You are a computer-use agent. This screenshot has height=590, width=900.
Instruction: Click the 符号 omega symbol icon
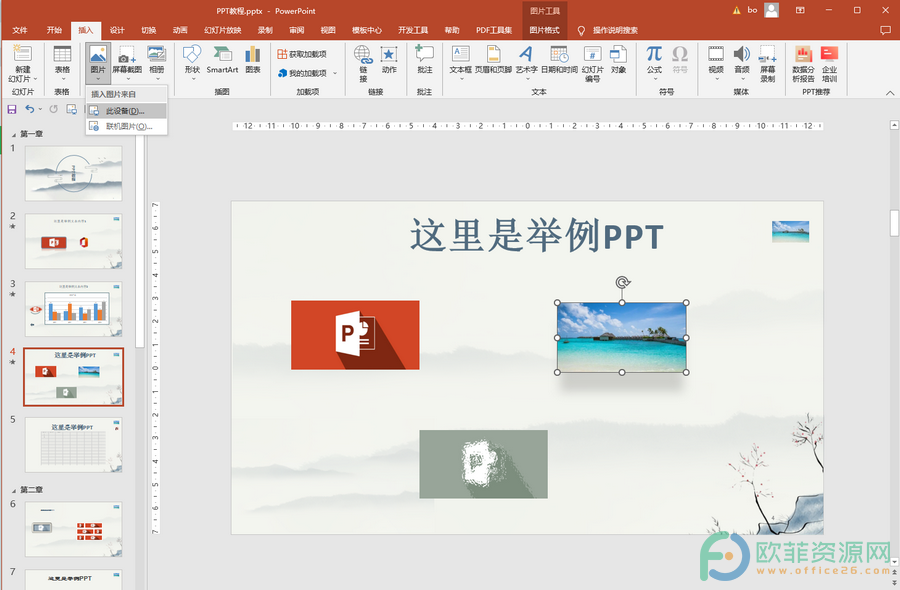click(680, 54)
